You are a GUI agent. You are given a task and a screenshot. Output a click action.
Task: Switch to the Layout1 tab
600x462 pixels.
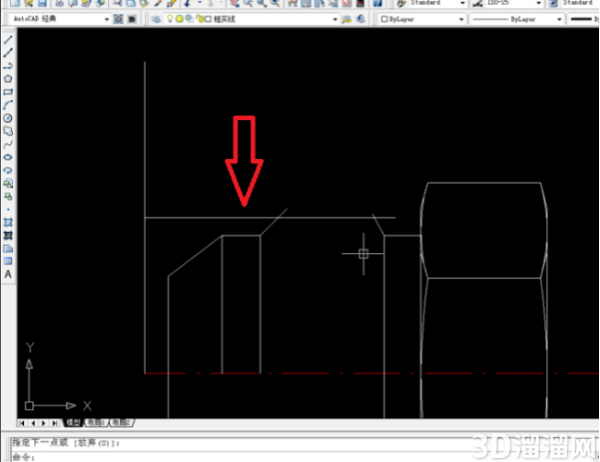96,423
